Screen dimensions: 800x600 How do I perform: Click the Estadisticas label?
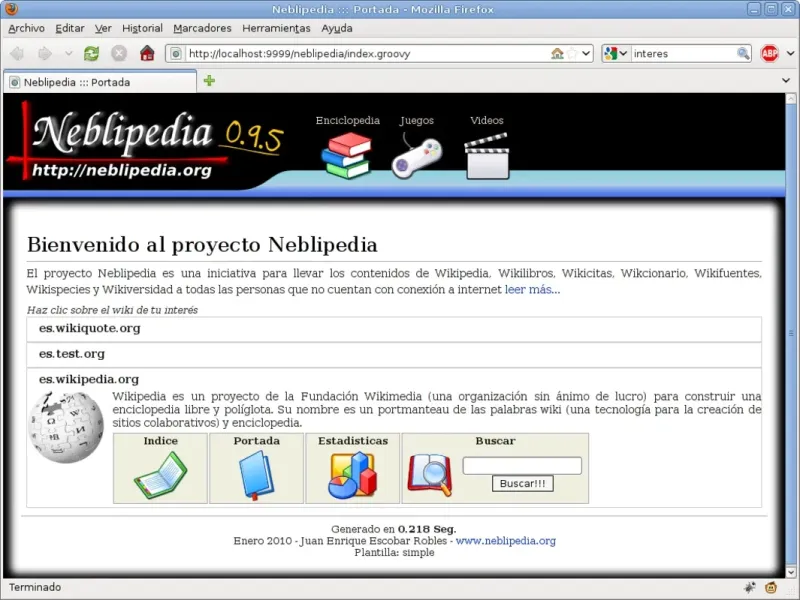[353, 441]
